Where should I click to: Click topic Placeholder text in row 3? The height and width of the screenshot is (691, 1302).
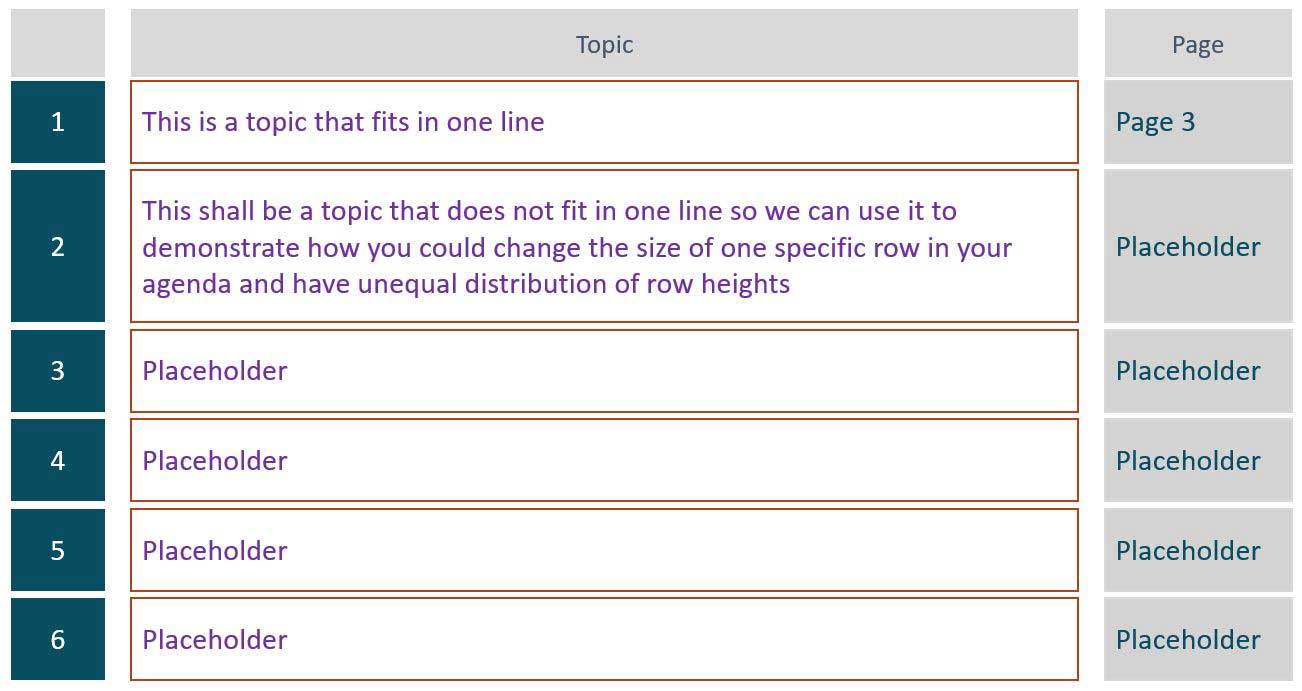click(x=215, y=371)
